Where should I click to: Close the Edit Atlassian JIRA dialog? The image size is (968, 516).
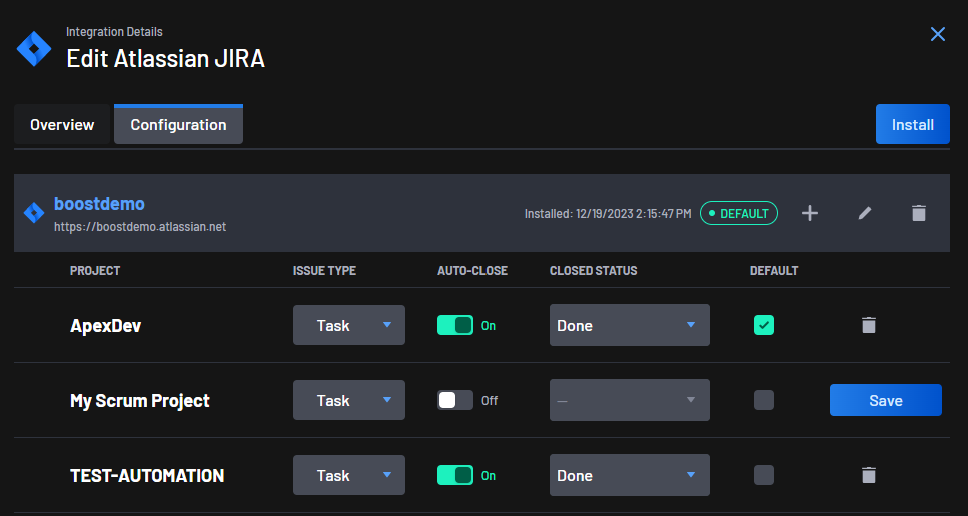coord(938,34)
